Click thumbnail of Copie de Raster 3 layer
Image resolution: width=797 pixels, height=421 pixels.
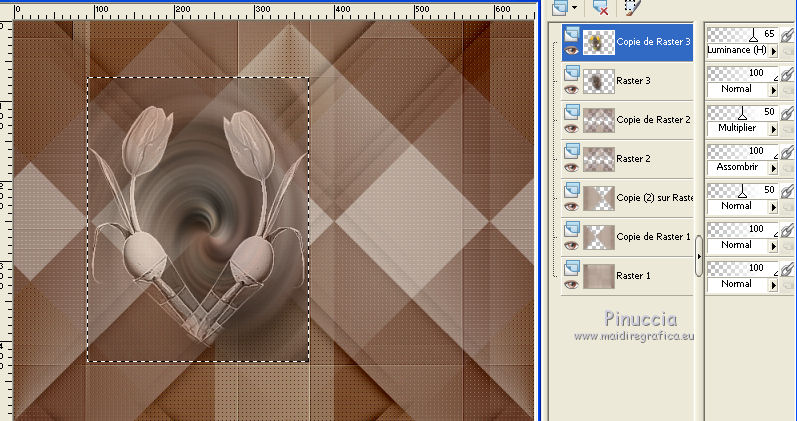tap(599, 43)
